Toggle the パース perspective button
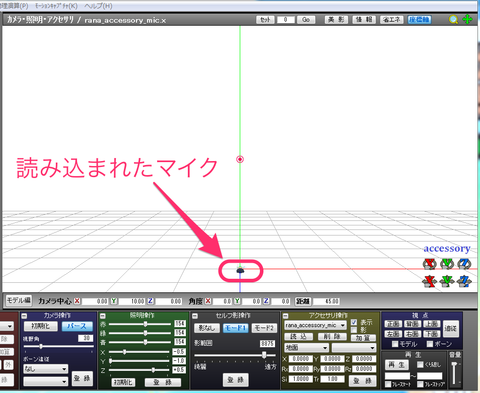Image resolution: width=480 pixels, height=393 pixels. 77,326
